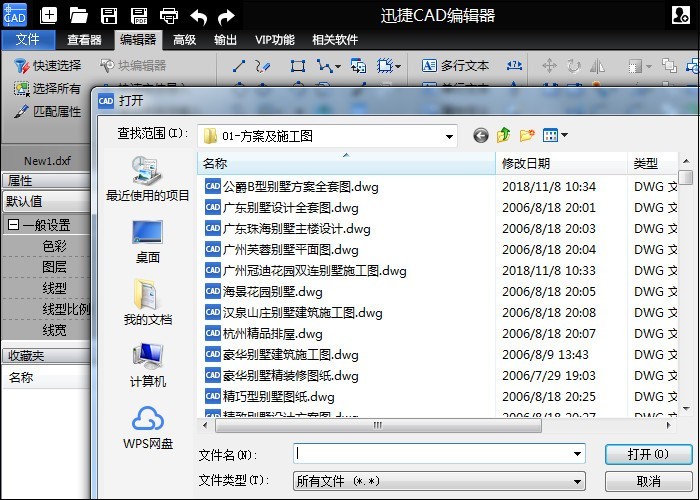700x500 pixels.
Task: Click the user account icon
Action: (x=681, y=14)
